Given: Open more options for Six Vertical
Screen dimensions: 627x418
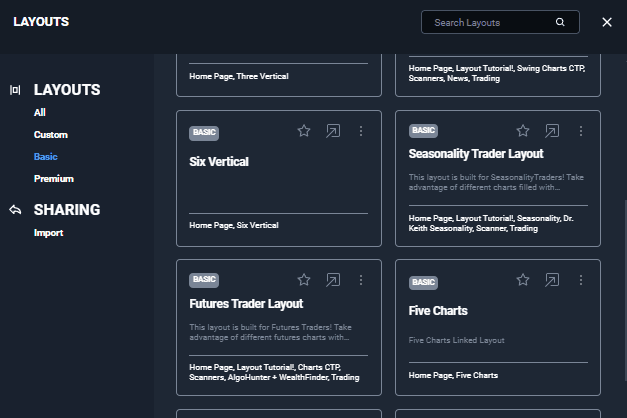Looking at the screenshot, I should point(361,131).
